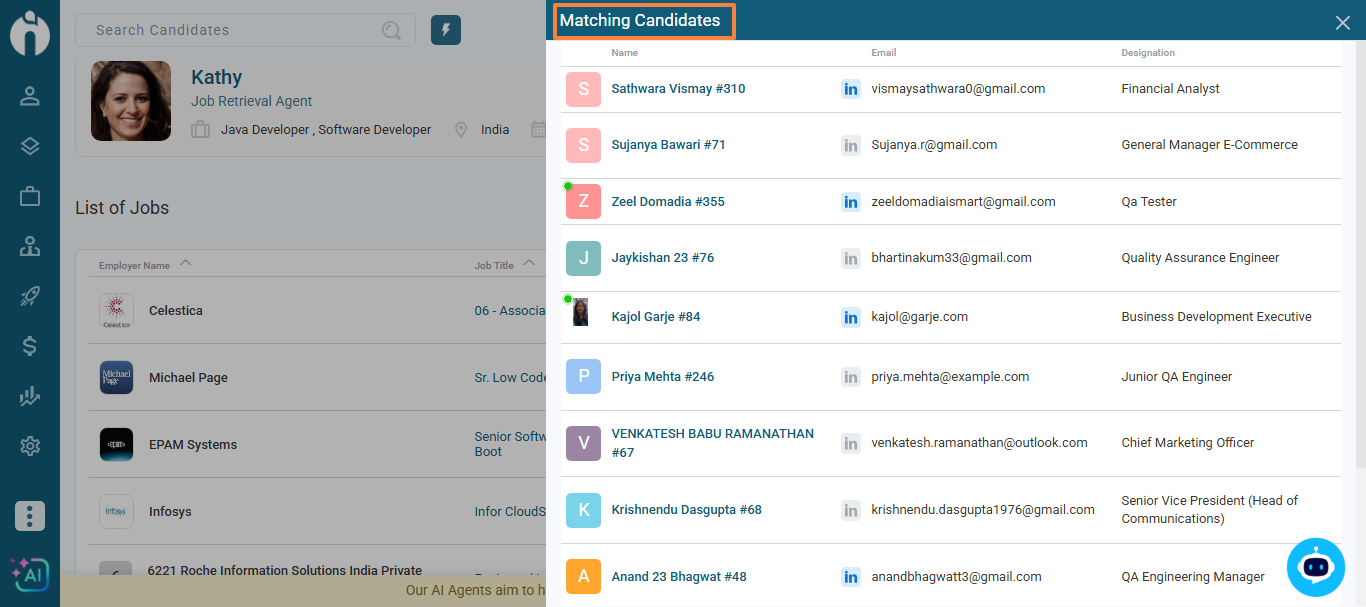Open the three-dots more menu in sidebar
This screenshot has width=1366, height=607.
[x=30, y=516]
